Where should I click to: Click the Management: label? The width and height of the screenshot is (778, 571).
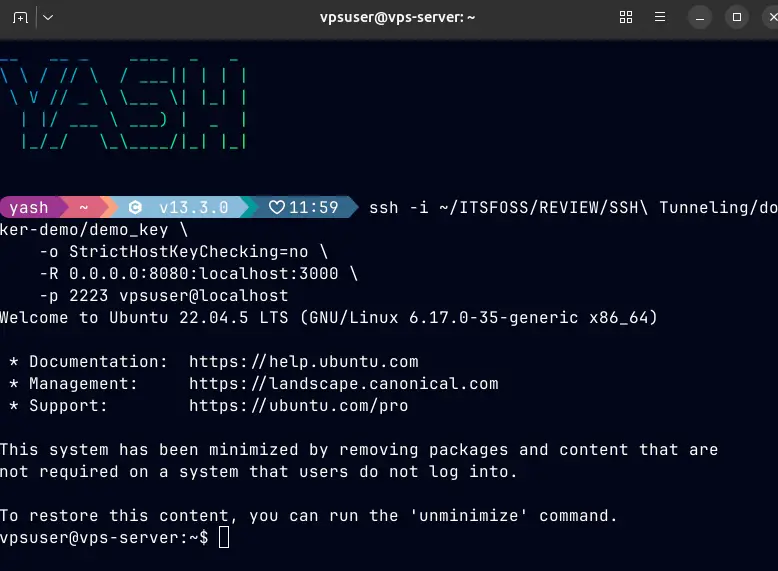coord(83,383)
